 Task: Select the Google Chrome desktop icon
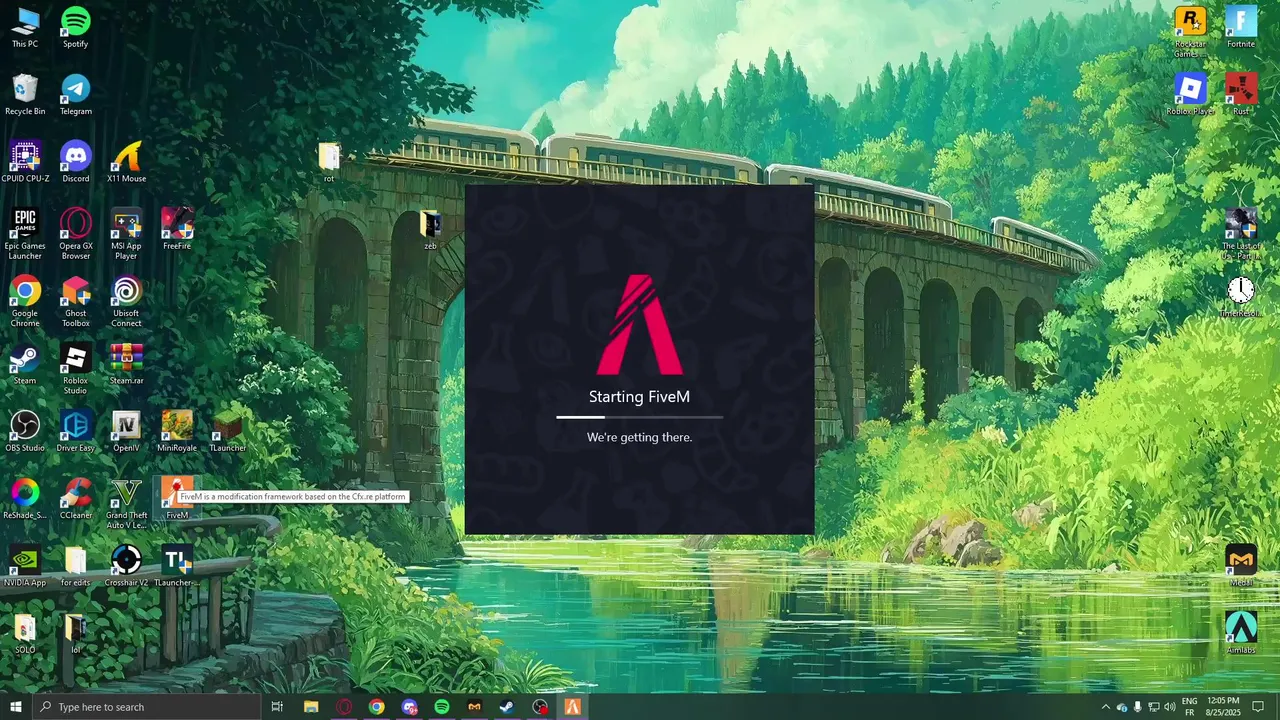pos(25,302)
